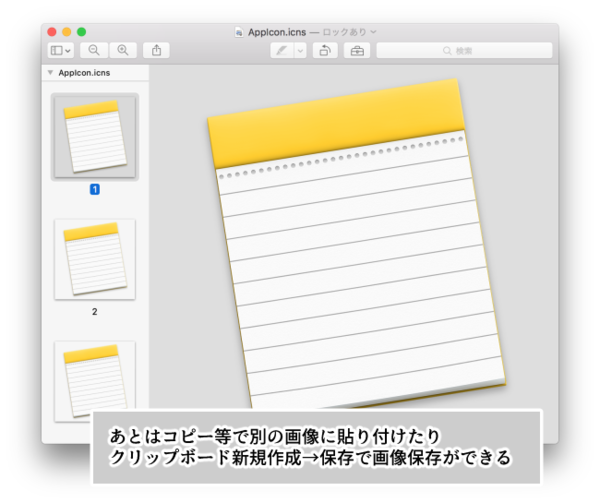Click the AppIcon.icns document icon in title bar
The width and height of the screenshot is (600, 503).
coord(239,32)
